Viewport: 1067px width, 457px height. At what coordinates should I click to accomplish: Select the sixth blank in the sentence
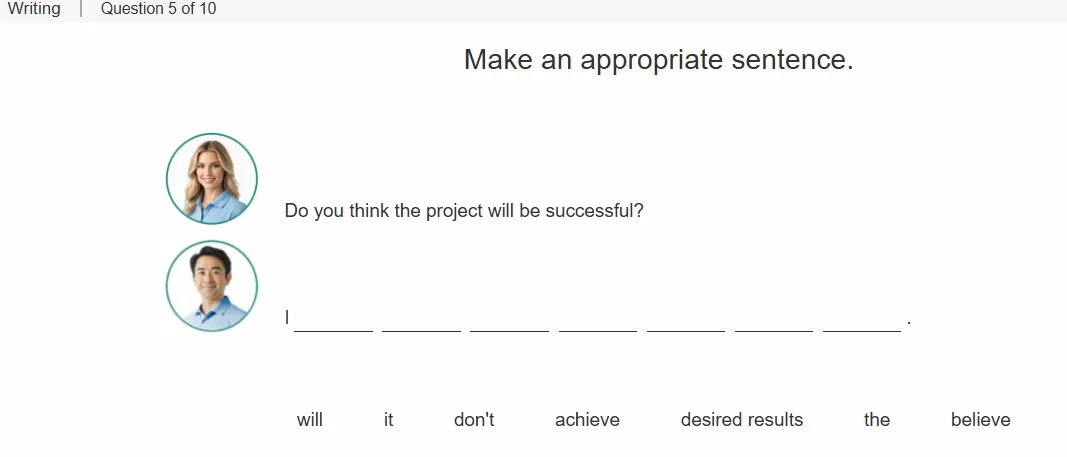click(x=774, y=321)
